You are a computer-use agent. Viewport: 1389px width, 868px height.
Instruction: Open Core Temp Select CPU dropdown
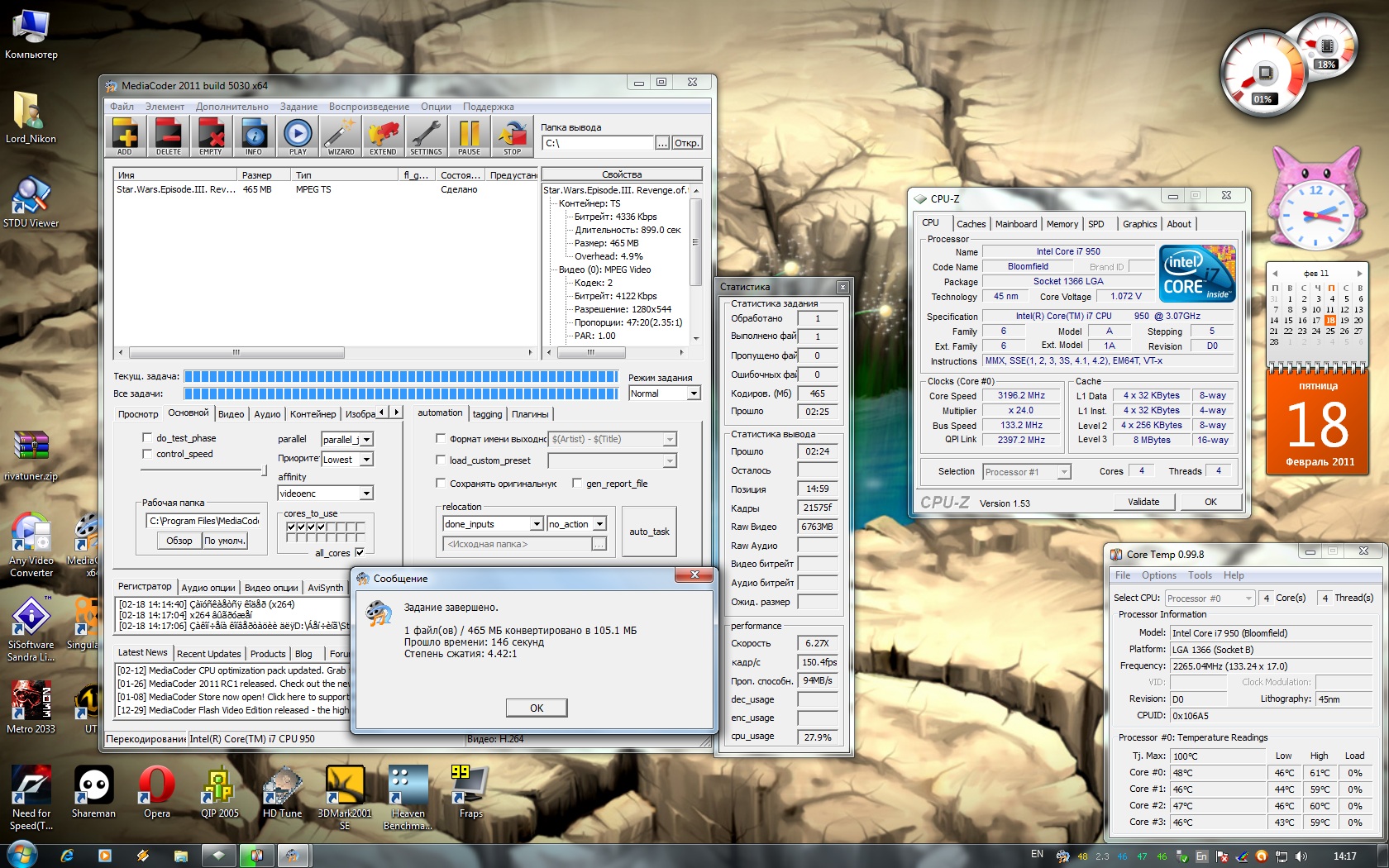tap(1210, 599)
